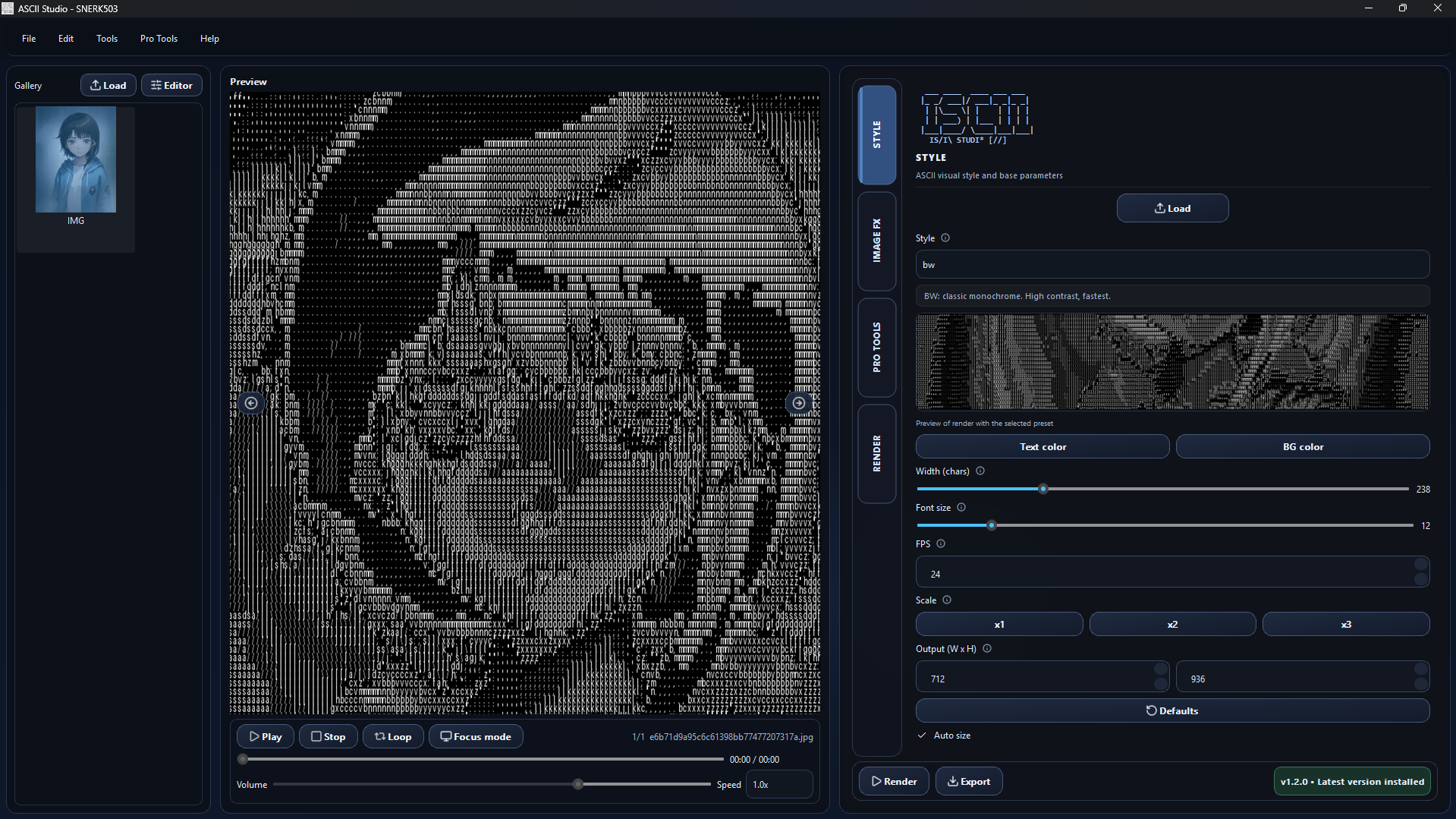
Task: Click the output width down stepper
Action: (1159, 682)
